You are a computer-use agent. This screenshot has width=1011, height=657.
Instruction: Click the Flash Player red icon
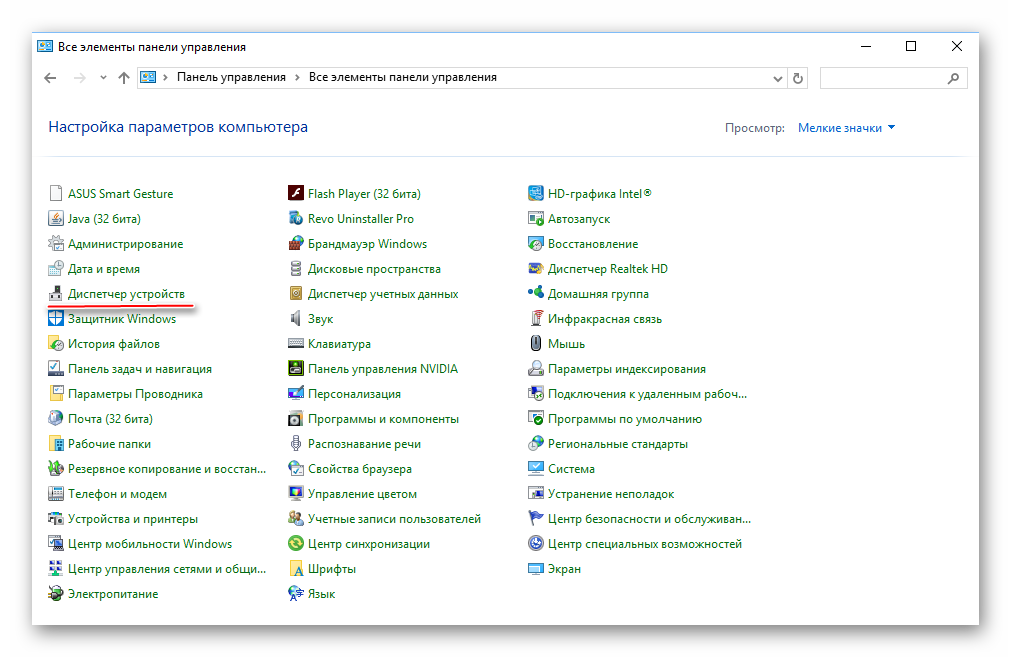pos(296,194)
